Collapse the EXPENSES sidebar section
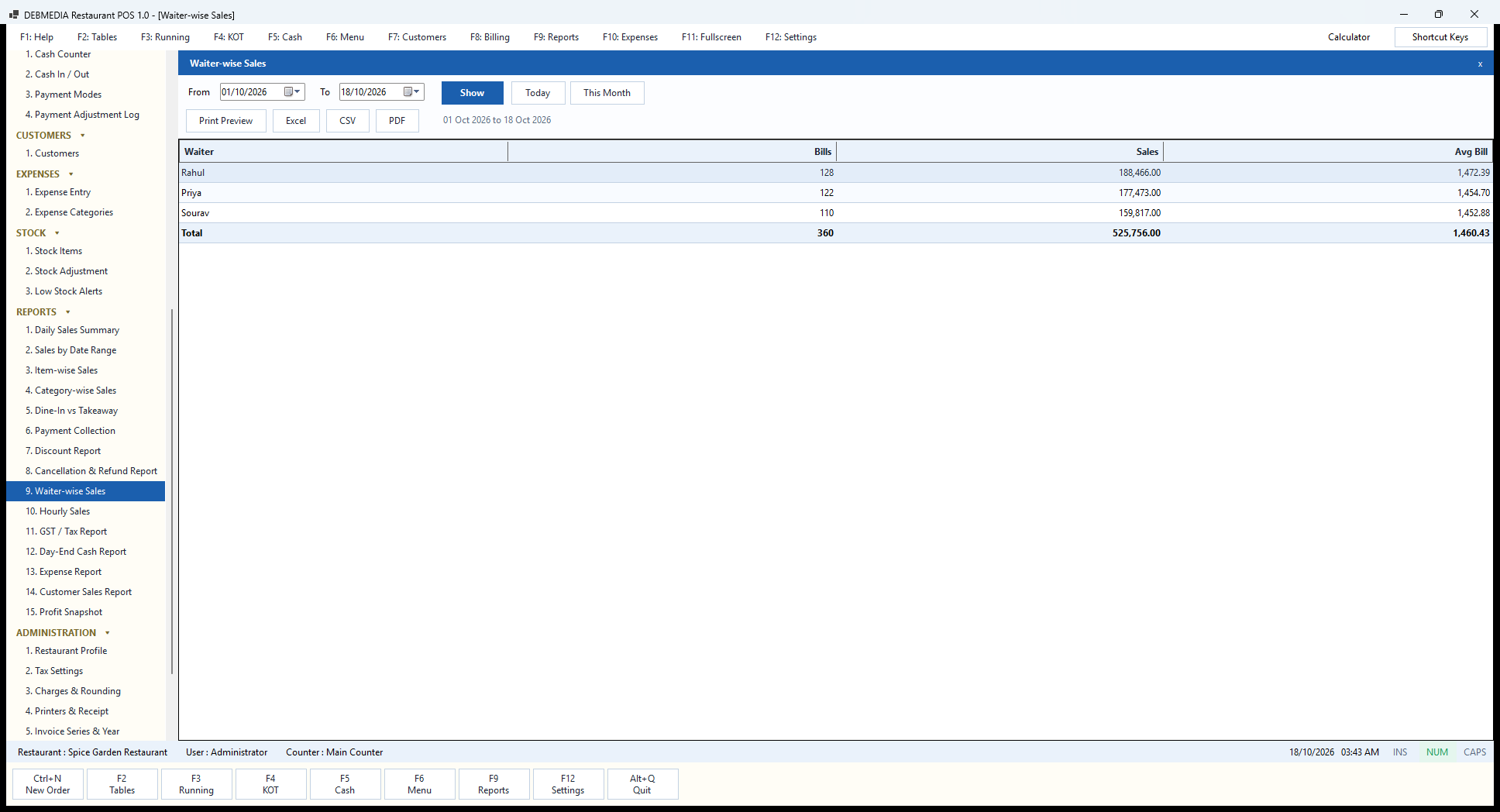The image size is (1500, 812). [71, 174]
